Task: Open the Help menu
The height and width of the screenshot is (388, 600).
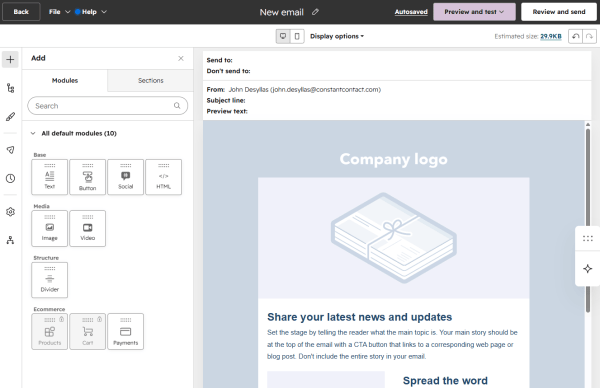Action: click(x=91, y=12)
